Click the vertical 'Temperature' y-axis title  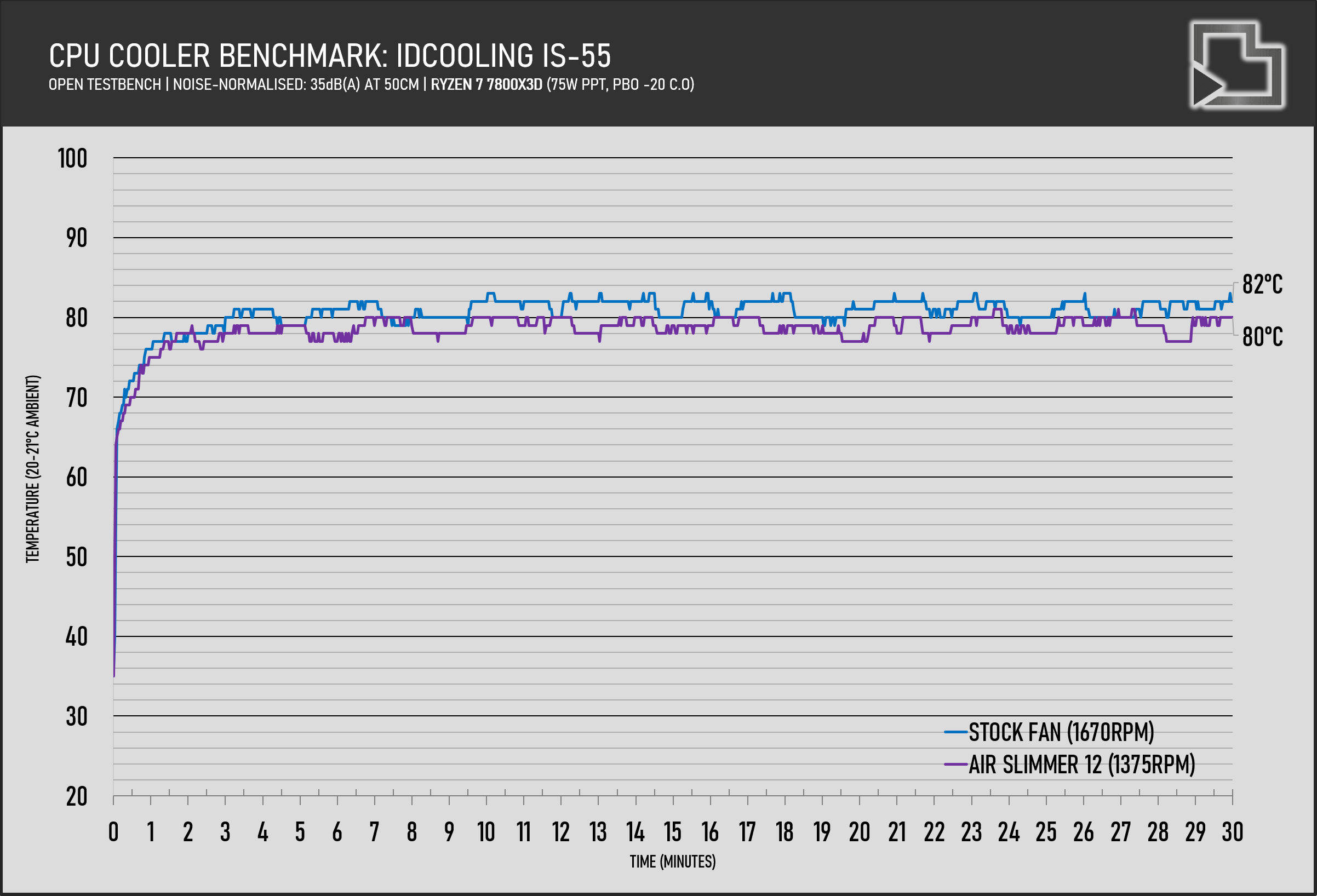coord(33,469)
